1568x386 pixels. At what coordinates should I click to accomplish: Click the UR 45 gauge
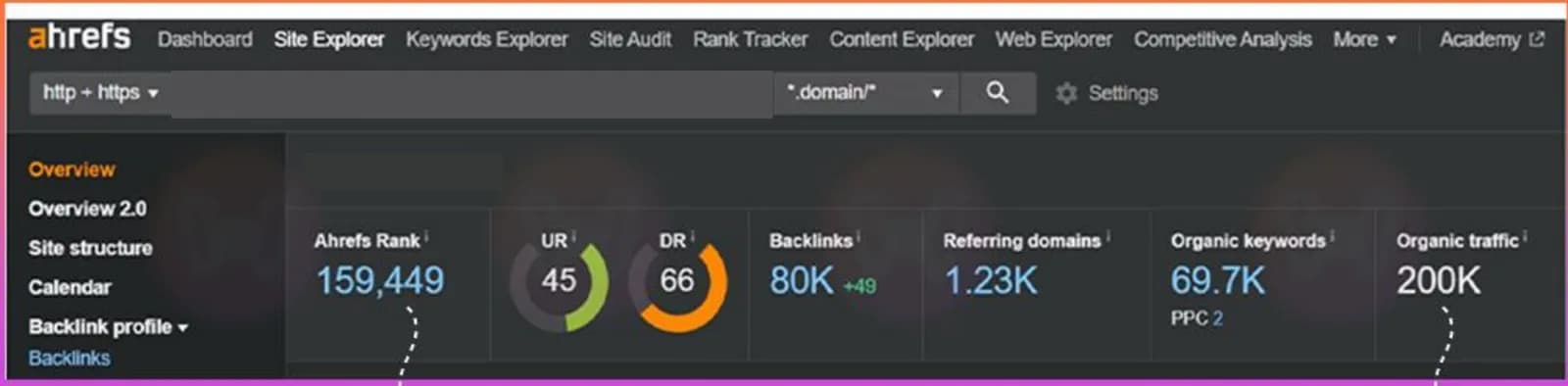559,282
